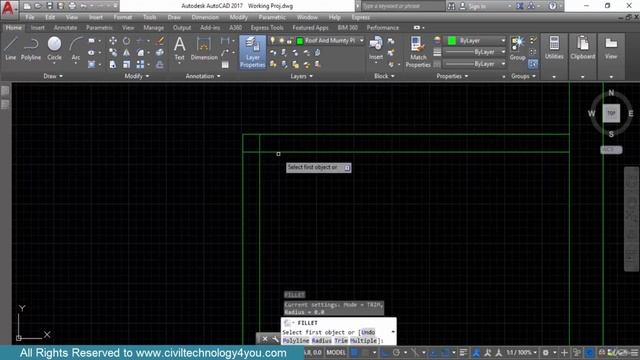Expand the Annotation panel dropdown

tap(203, 76)
